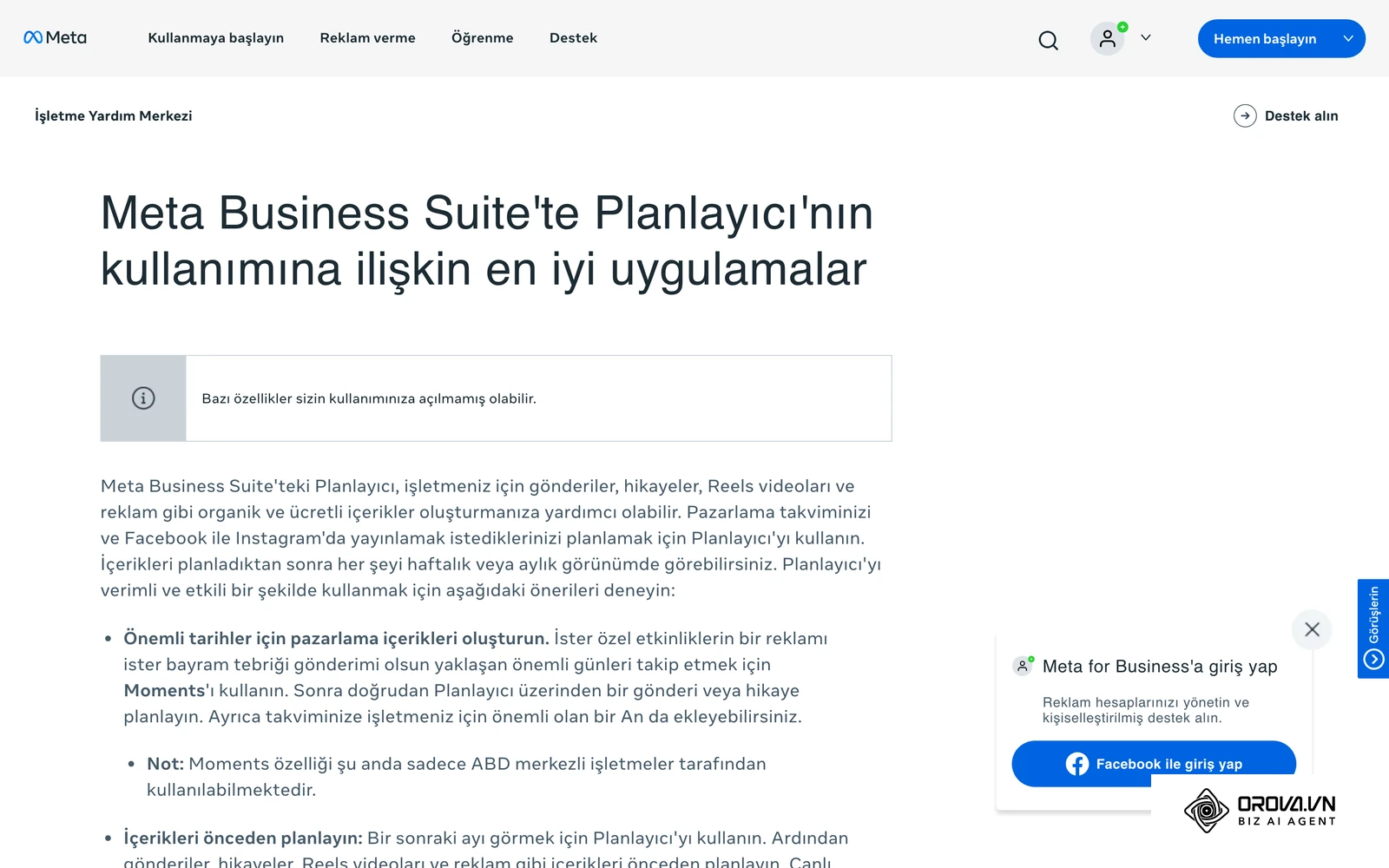Open the Reklam verme menu

[368, 38]
